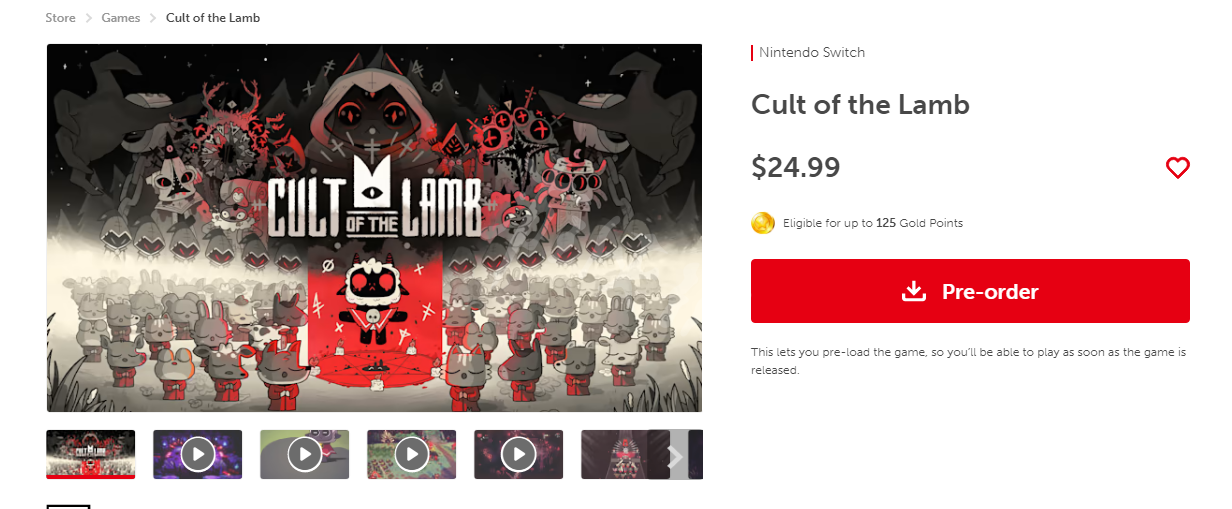Screen dimensions: 1232x509
Task: Play the purple video in second thumbnail
Action: pos(198,455)
